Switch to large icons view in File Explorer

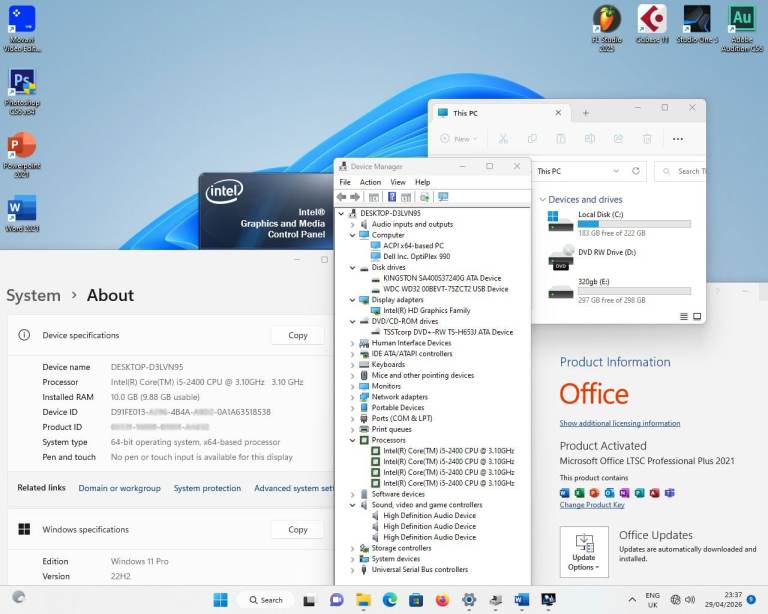(x=697, y=315)
